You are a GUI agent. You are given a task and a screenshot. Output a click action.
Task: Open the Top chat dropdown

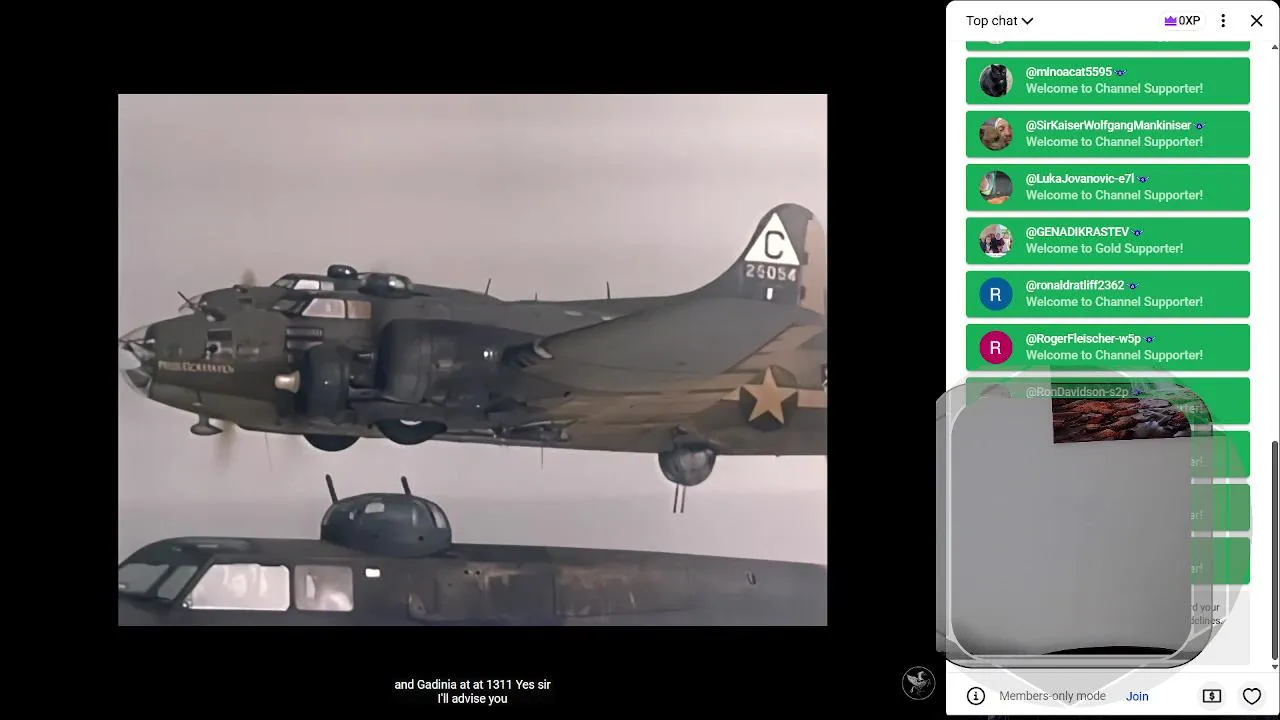coord(999,21)
